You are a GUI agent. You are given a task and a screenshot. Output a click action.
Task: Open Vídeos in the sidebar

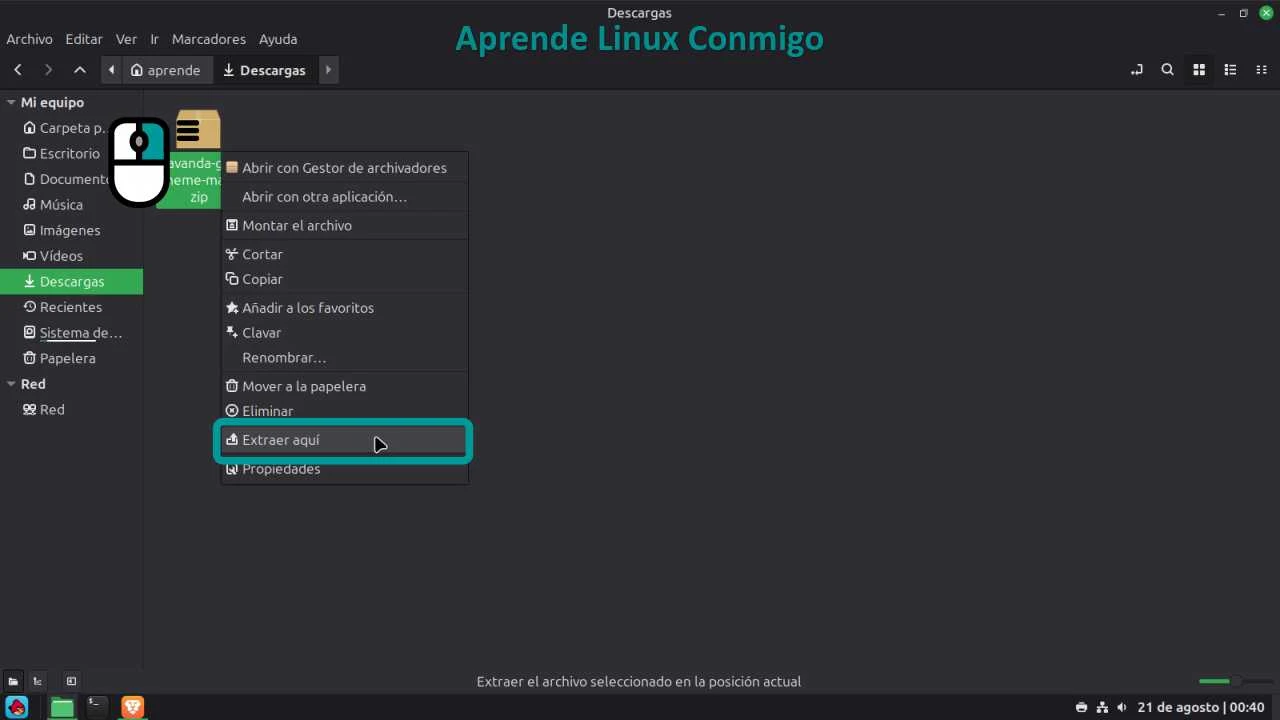(71, 256)
